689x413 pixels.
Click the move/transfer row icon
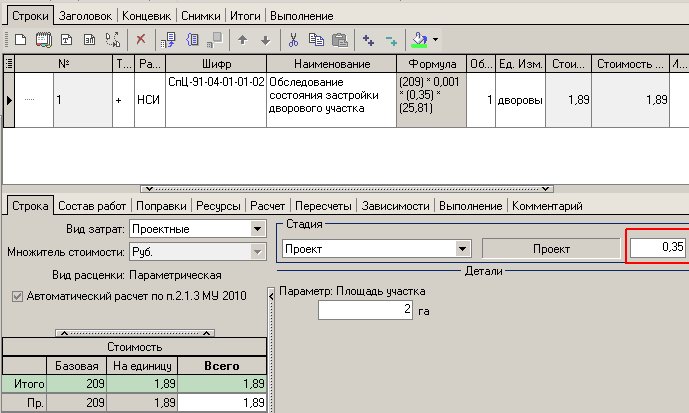(x=112, y=40)
